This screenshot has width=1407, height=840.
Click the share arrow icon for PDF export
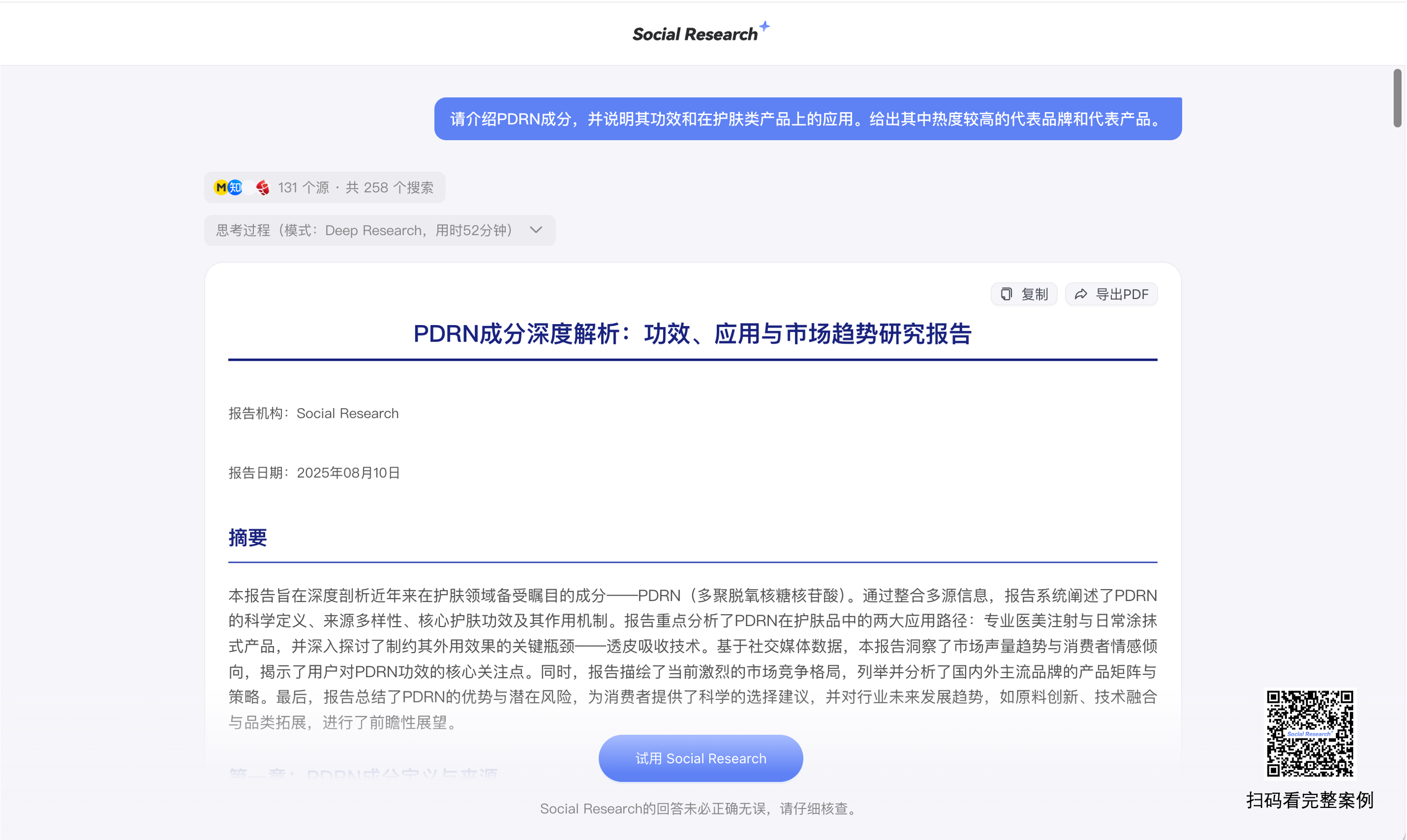[1081, 295]
